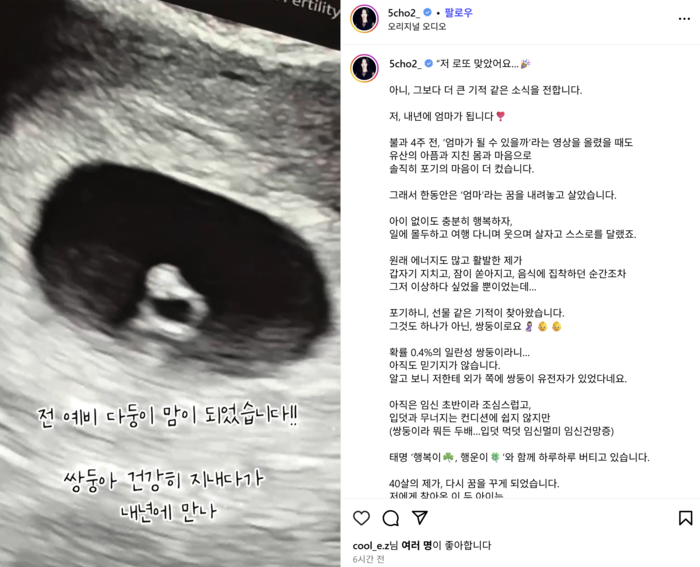Open the three-dot more options menu
The width and height of the screenshot is (700, 567).
point(684,19)
